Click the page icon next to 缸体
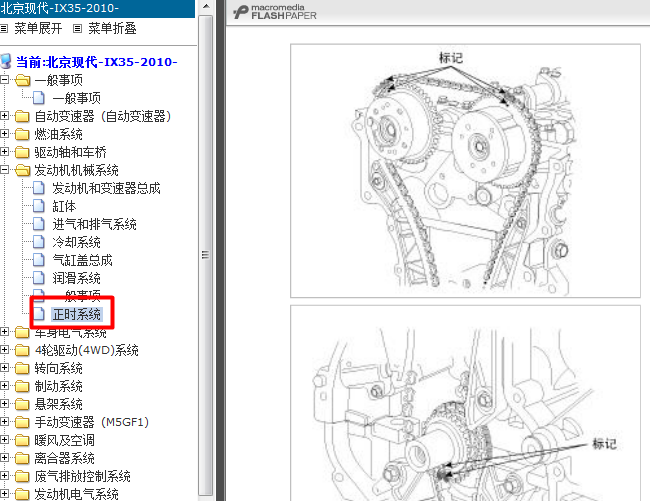This screenshot has height=501, width=650. [x=39, y=206]
